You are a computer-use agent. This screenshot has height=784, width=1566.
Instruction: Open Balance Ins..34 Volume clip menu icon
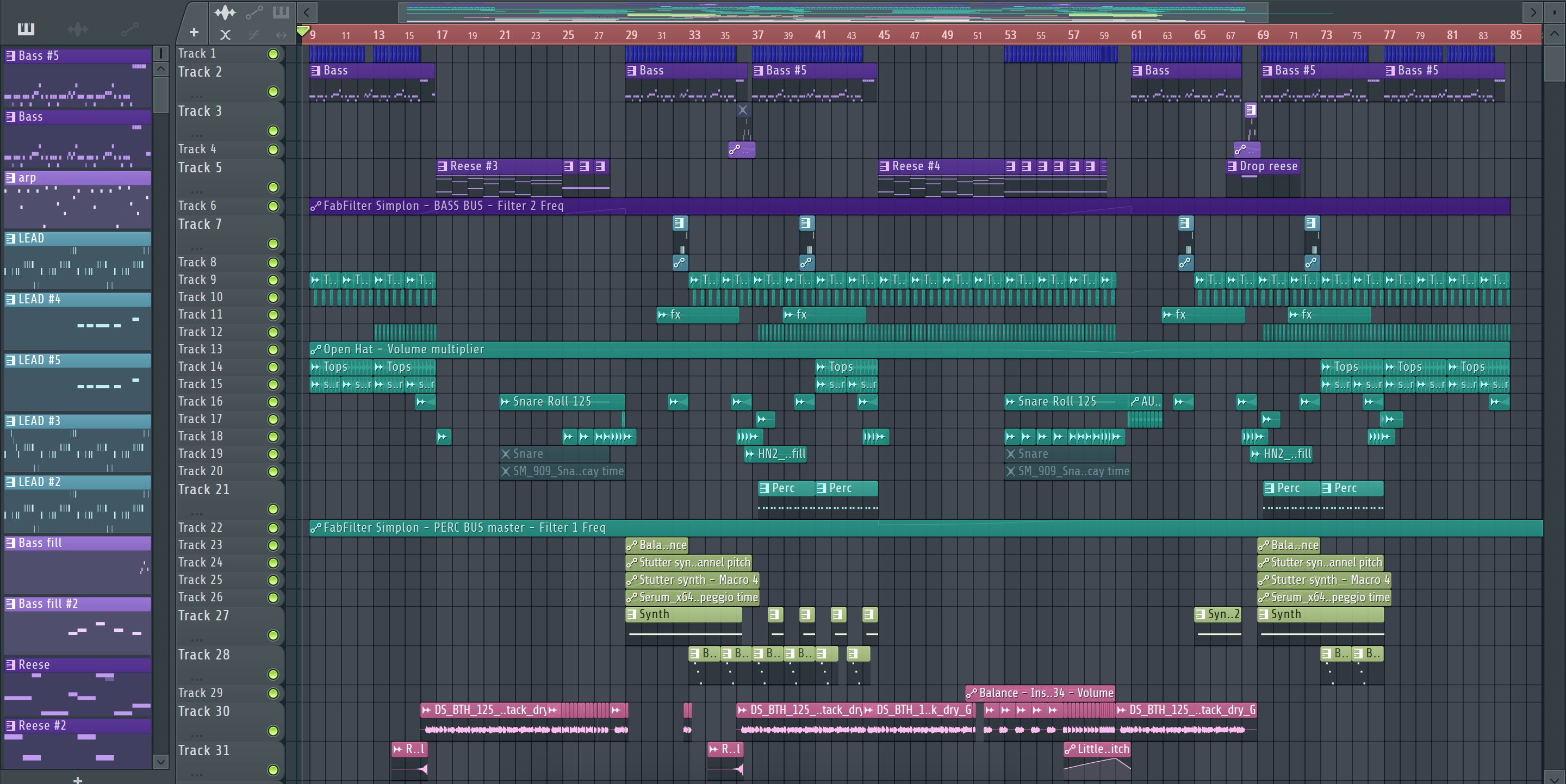pos(972,693)
